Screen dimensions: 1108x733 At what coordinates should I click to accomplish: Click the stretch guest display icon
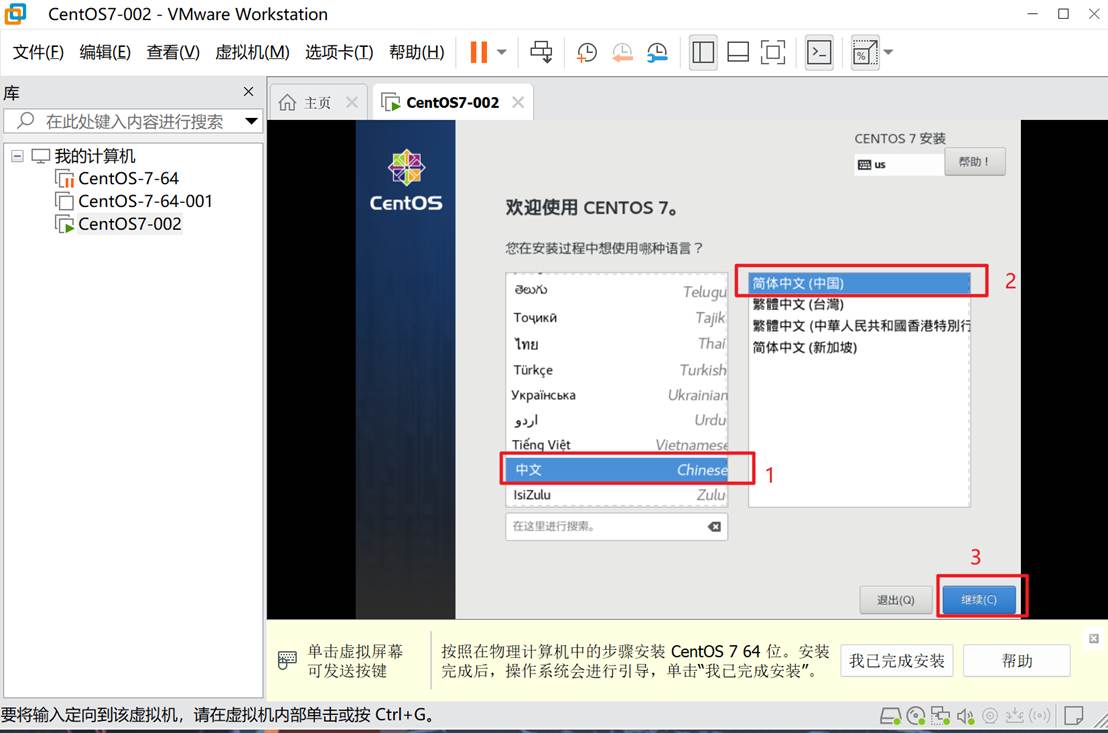(x=865, y=52)
